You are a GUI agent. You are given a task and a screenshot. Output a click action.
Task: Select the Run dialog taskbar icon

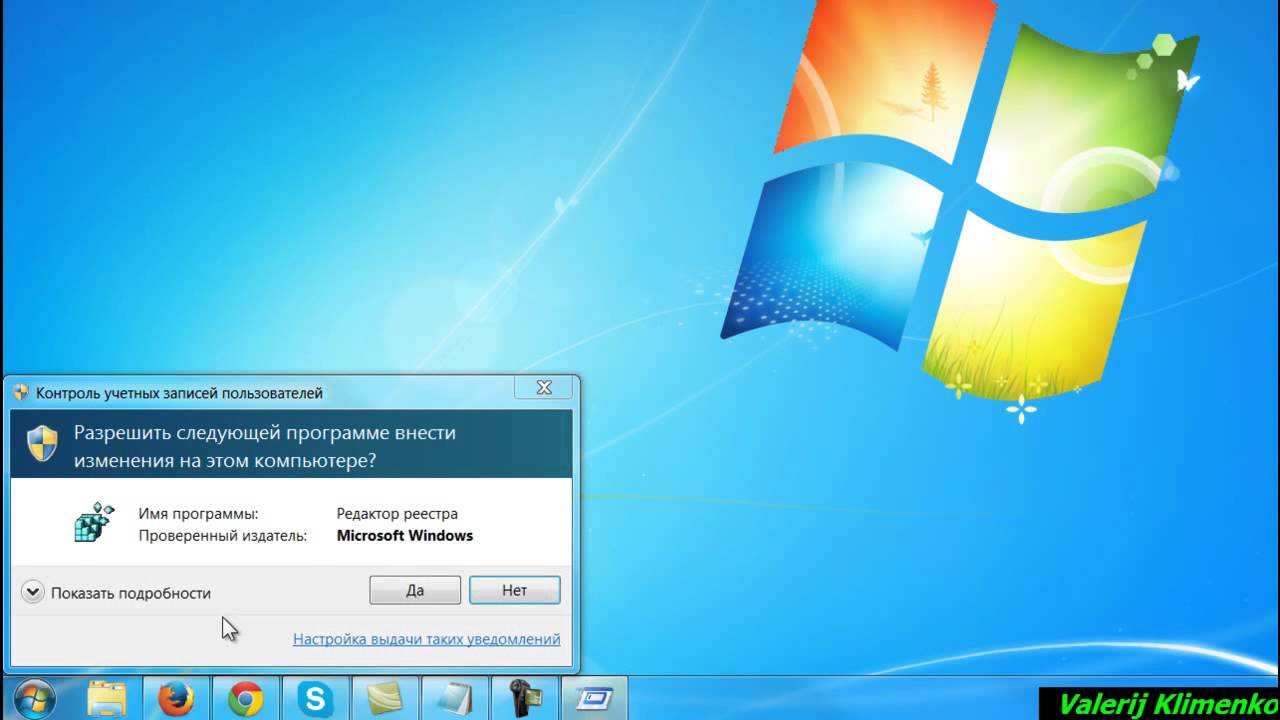(594, 698)
